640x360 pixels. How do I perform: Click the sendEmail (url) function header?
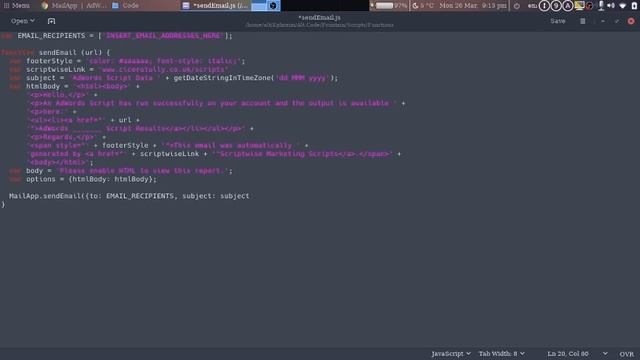pos(56,53)
